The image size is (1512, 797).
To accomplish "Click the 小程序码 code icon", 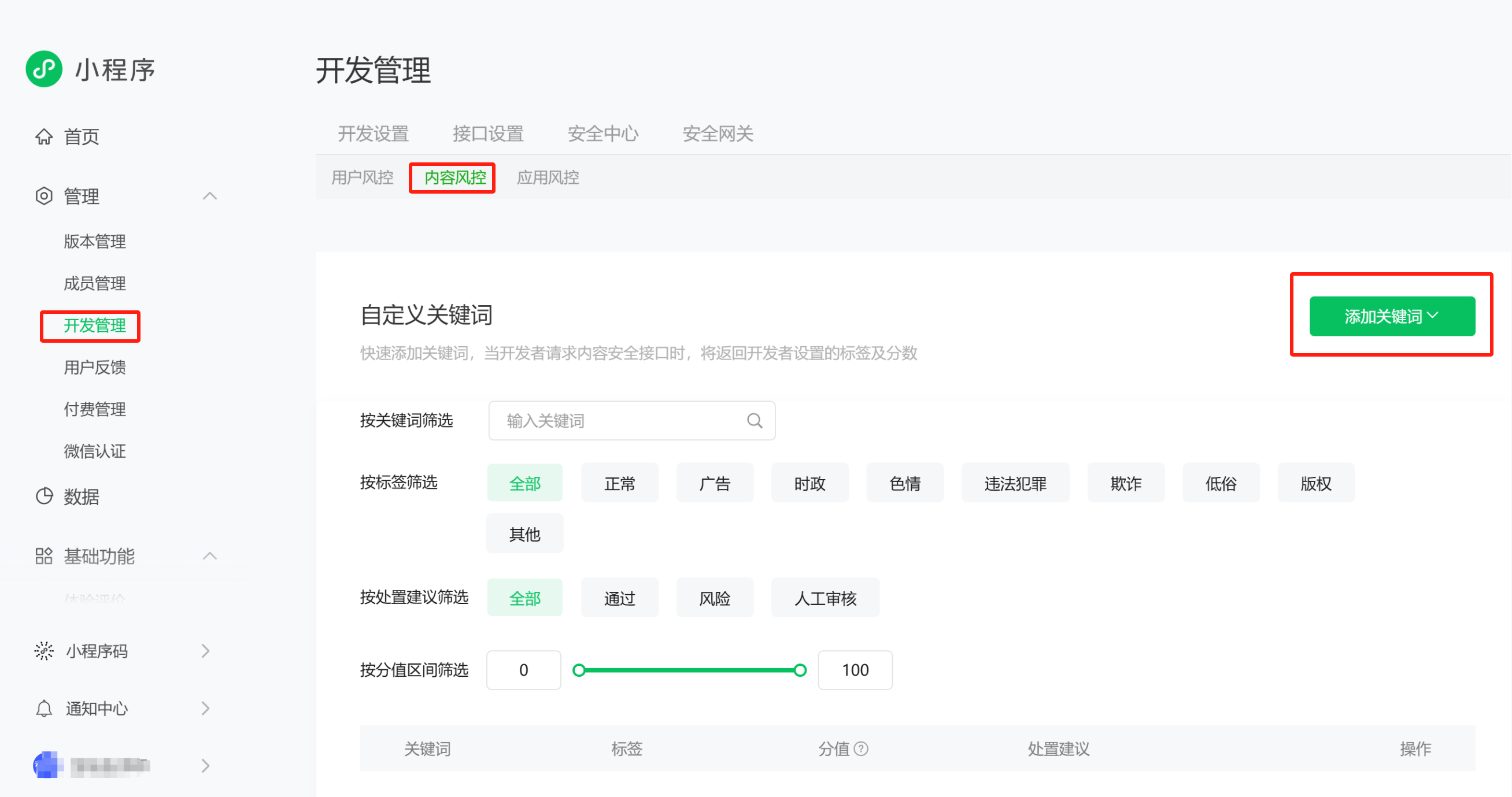I will point(44,651).
